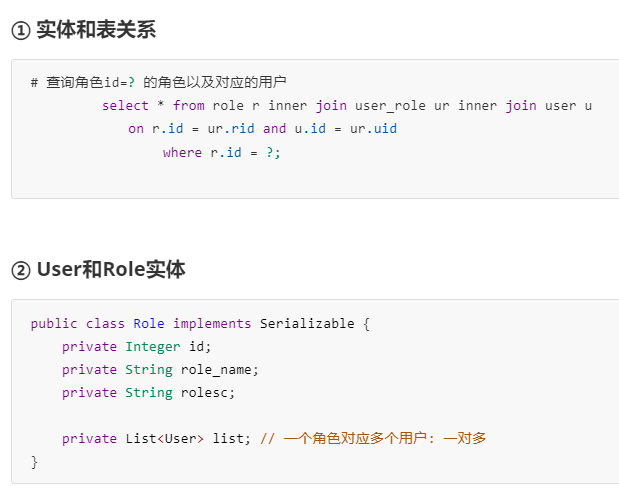Click 'user_role' table name in query
This screenshot has width=619, height=489.
pos(390,106)
